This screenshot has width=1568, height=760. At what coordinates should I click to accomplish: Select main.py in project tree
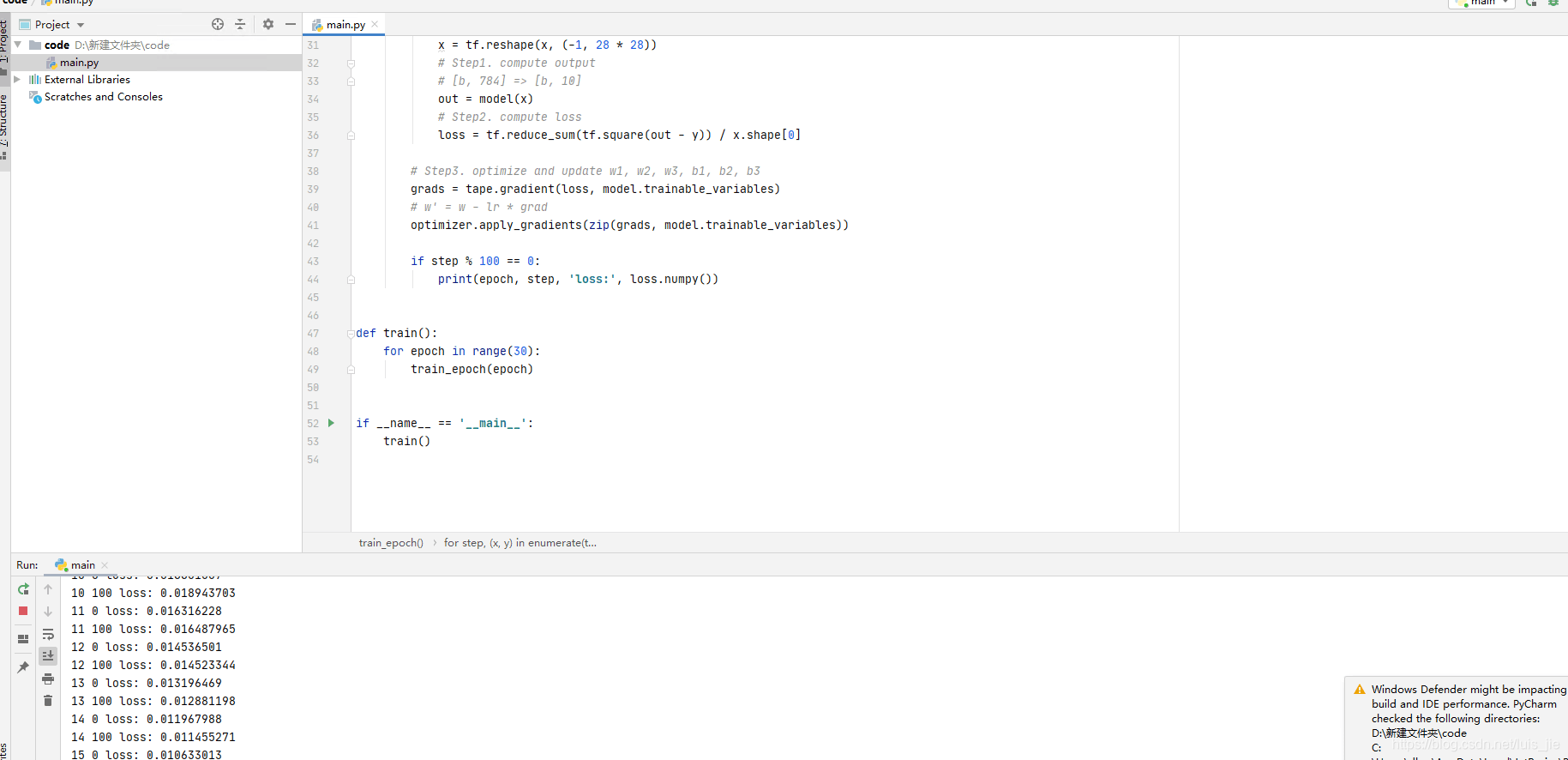(x=79, y=63)
